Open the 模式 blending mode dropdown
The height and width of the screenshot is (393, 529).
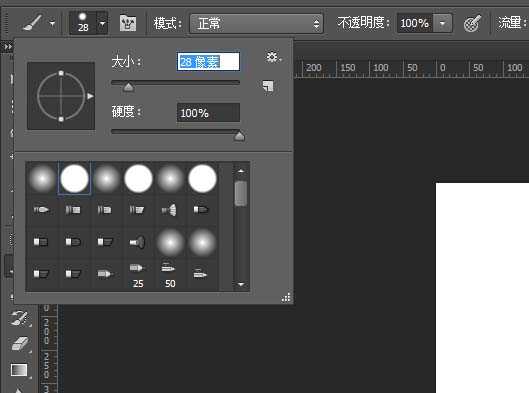pyautogui.click(x=257, y=24)
